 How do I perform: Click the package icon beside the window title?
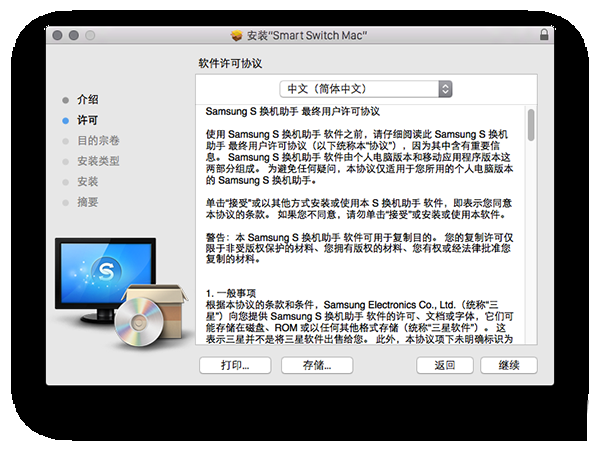pos(236,36)
